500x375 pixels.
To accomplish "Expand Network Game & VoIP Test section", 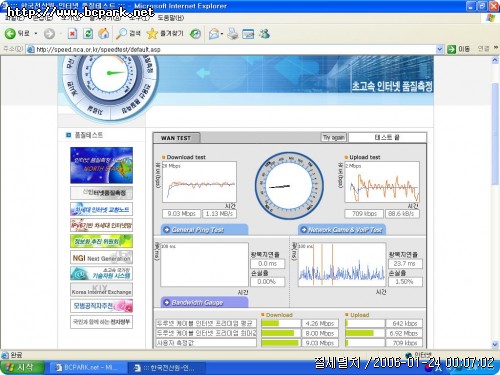I will click(342, 230).
